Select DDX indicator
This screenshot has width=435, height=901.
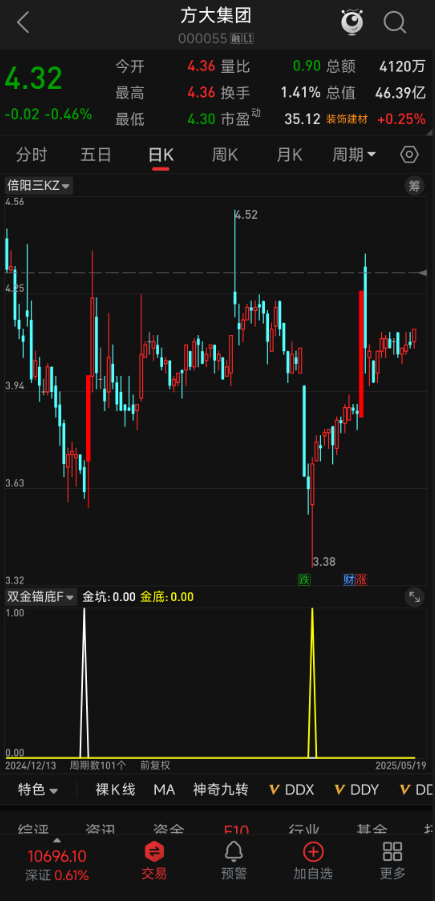coord(292,790)
